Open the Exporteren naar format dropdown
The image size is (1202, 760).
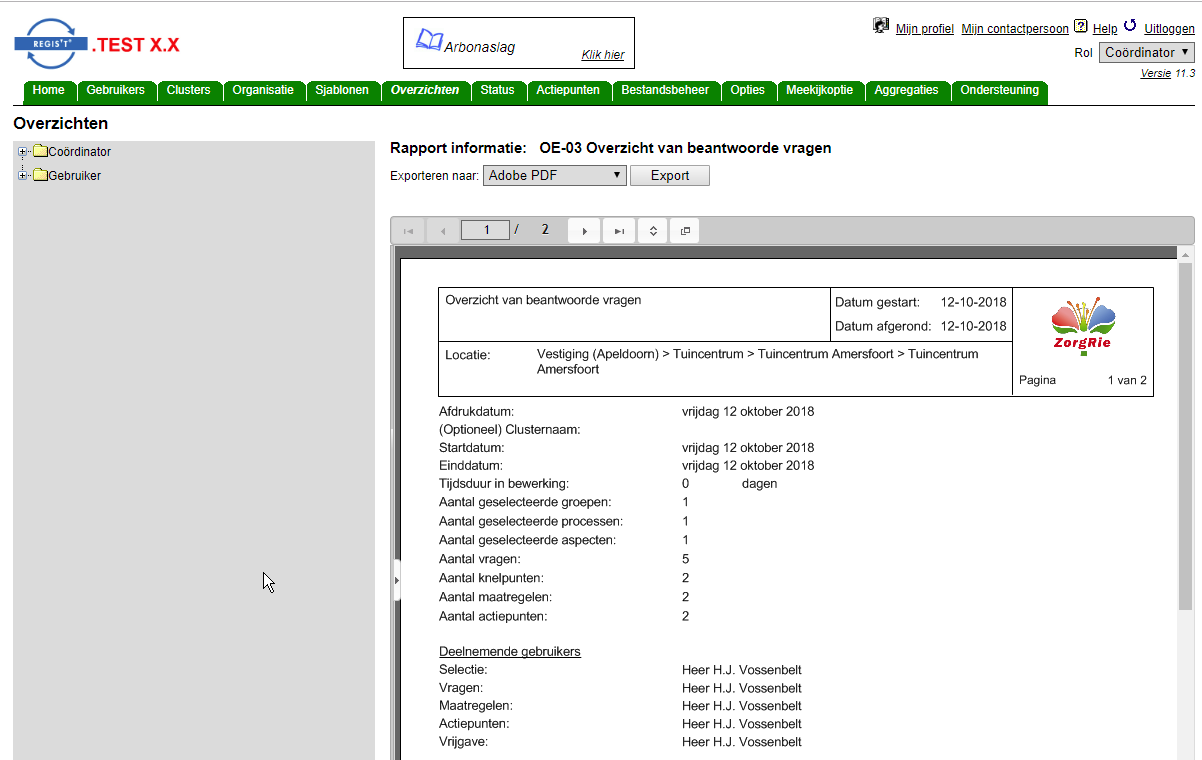555,175
